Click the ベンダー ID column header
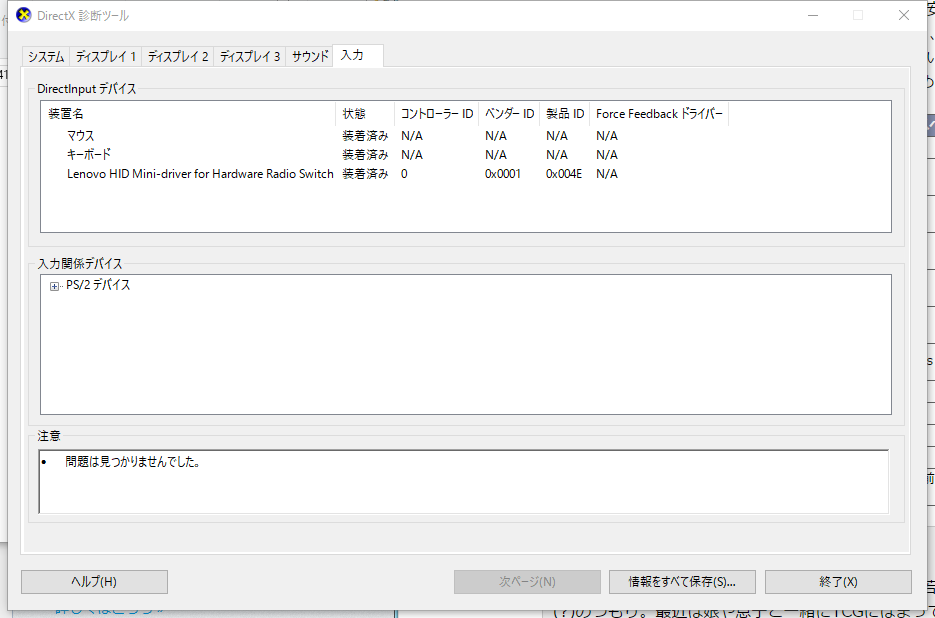Image resolution: width=935 pixels, height=618 pixels. click(509, 114)
